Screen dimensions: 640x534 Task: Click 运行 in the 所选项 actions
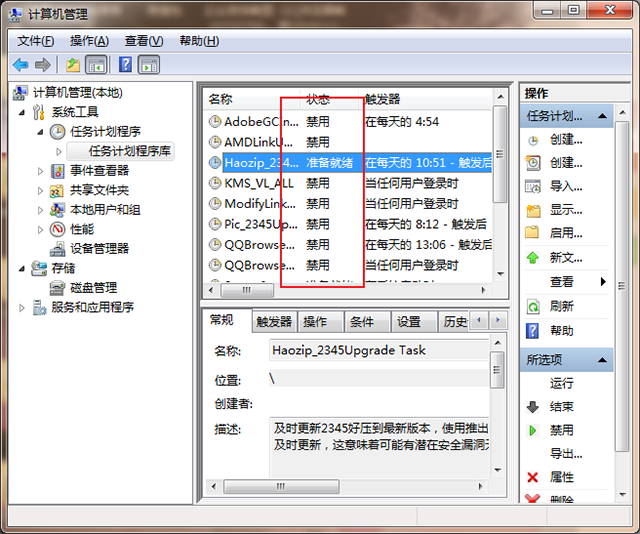click(562, 383)
